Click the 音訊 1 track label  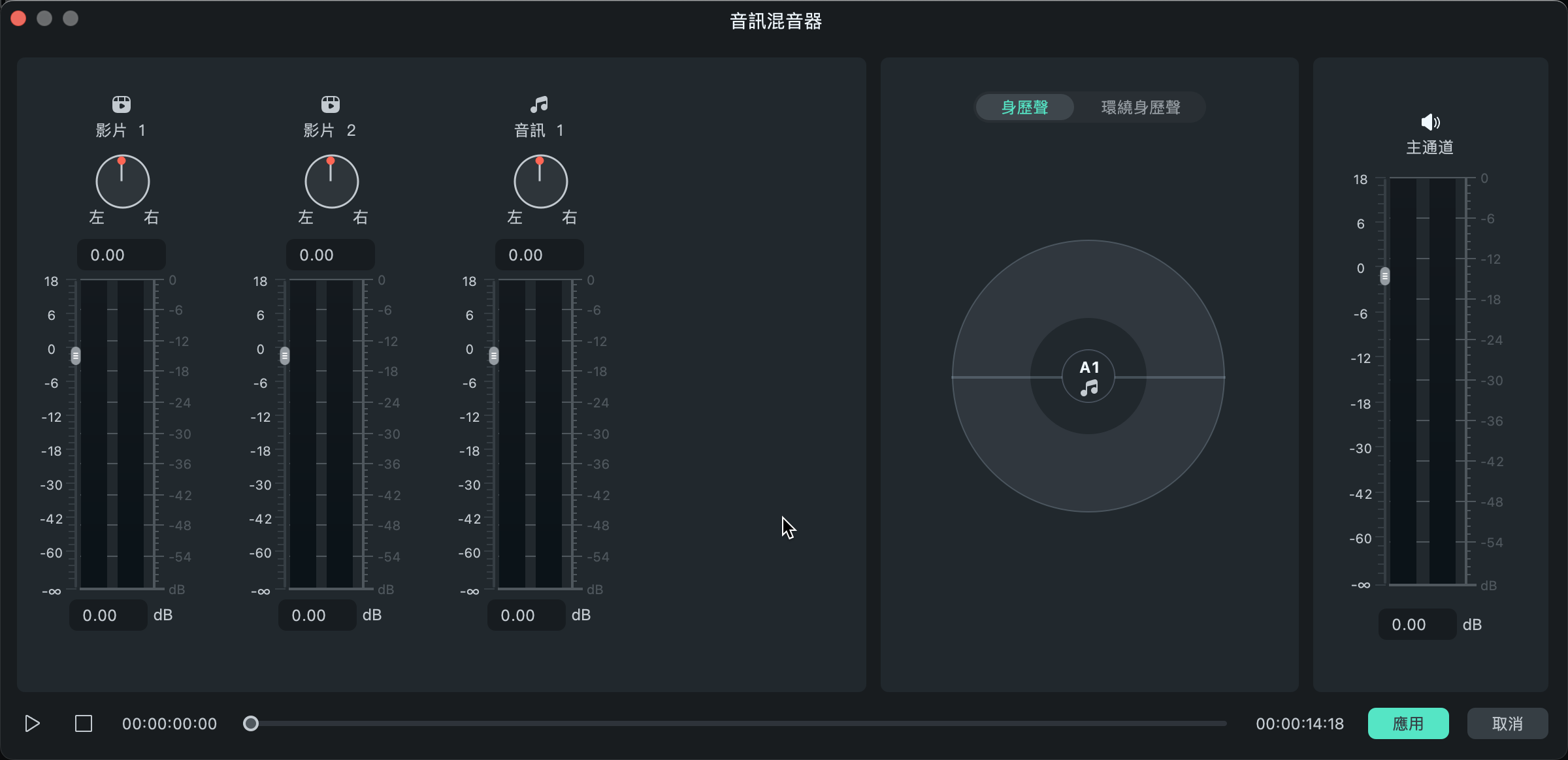pos(539,131)
